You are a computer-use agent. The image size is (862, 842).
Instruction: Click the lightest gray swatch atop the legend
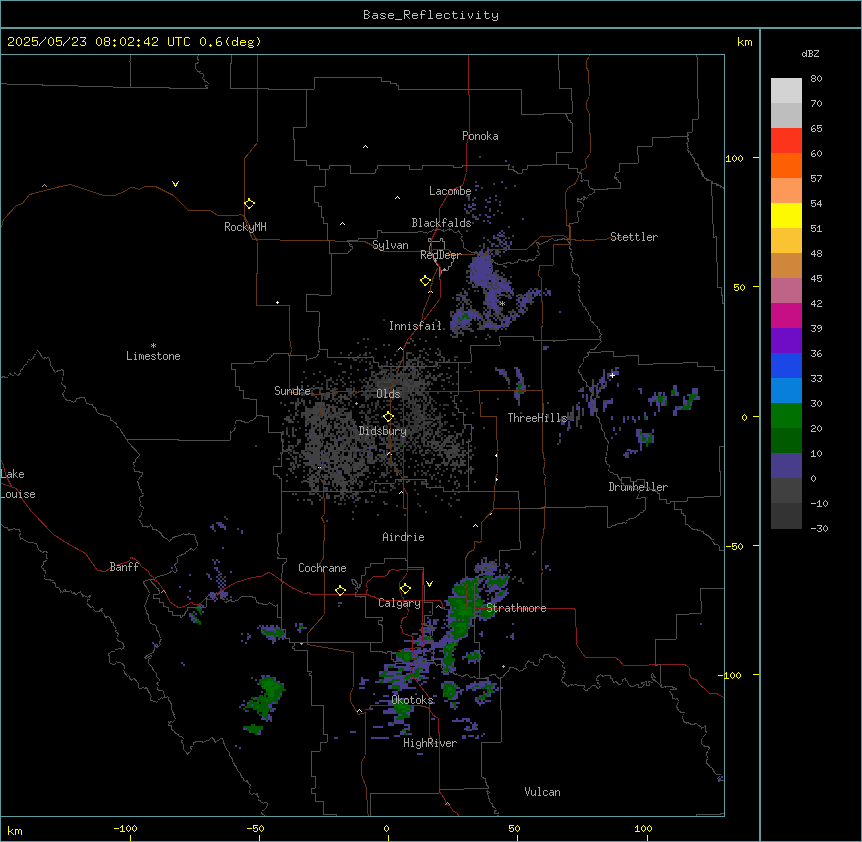tap(786, 91)
